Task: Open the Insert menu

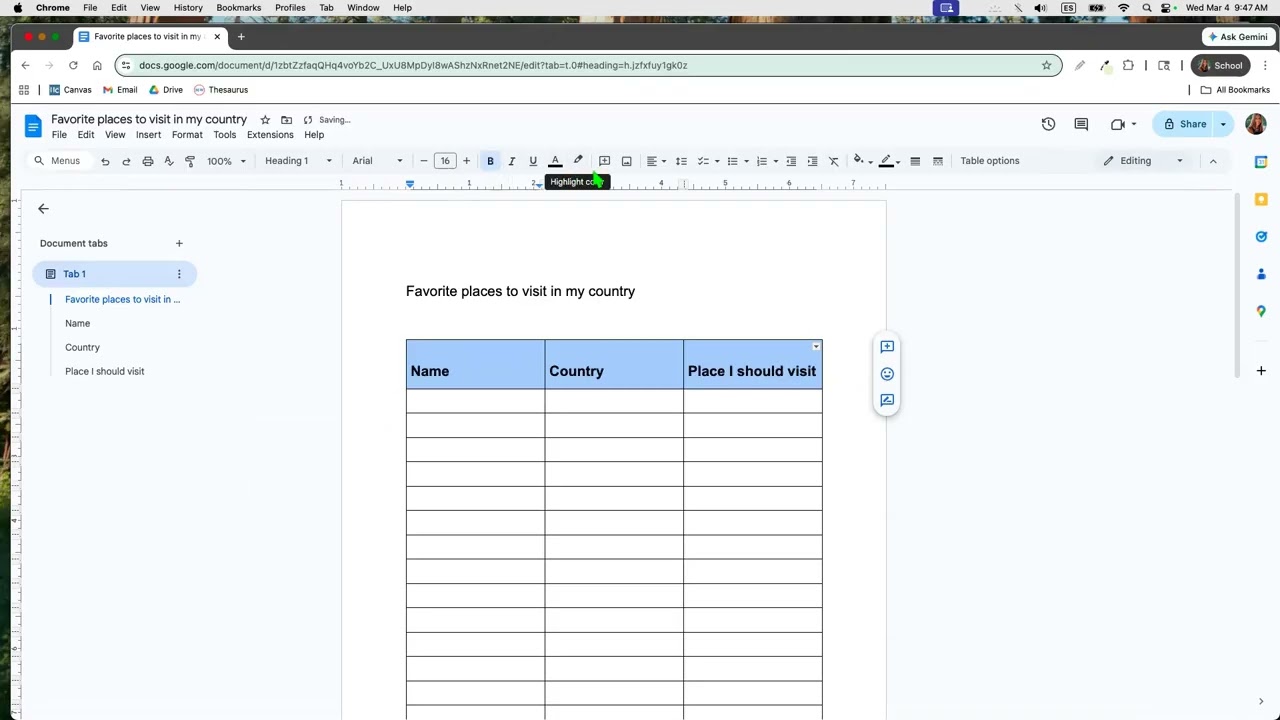Action: [x=148, y=135]
